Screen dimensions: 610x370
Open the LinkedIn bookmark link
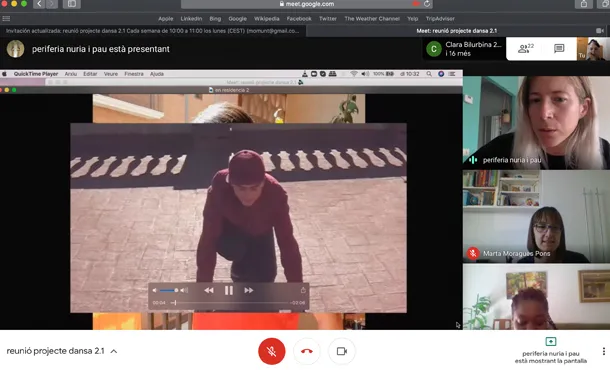click(x=191, y=18)
